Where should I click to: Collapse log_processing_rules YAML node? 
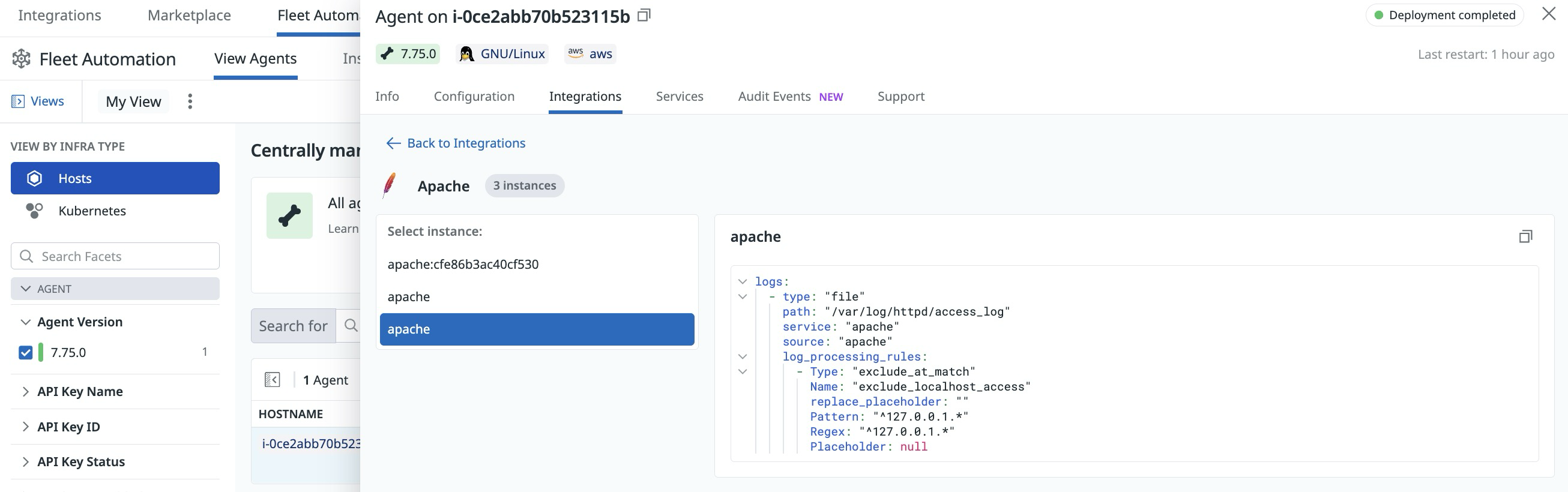(743, 356)
